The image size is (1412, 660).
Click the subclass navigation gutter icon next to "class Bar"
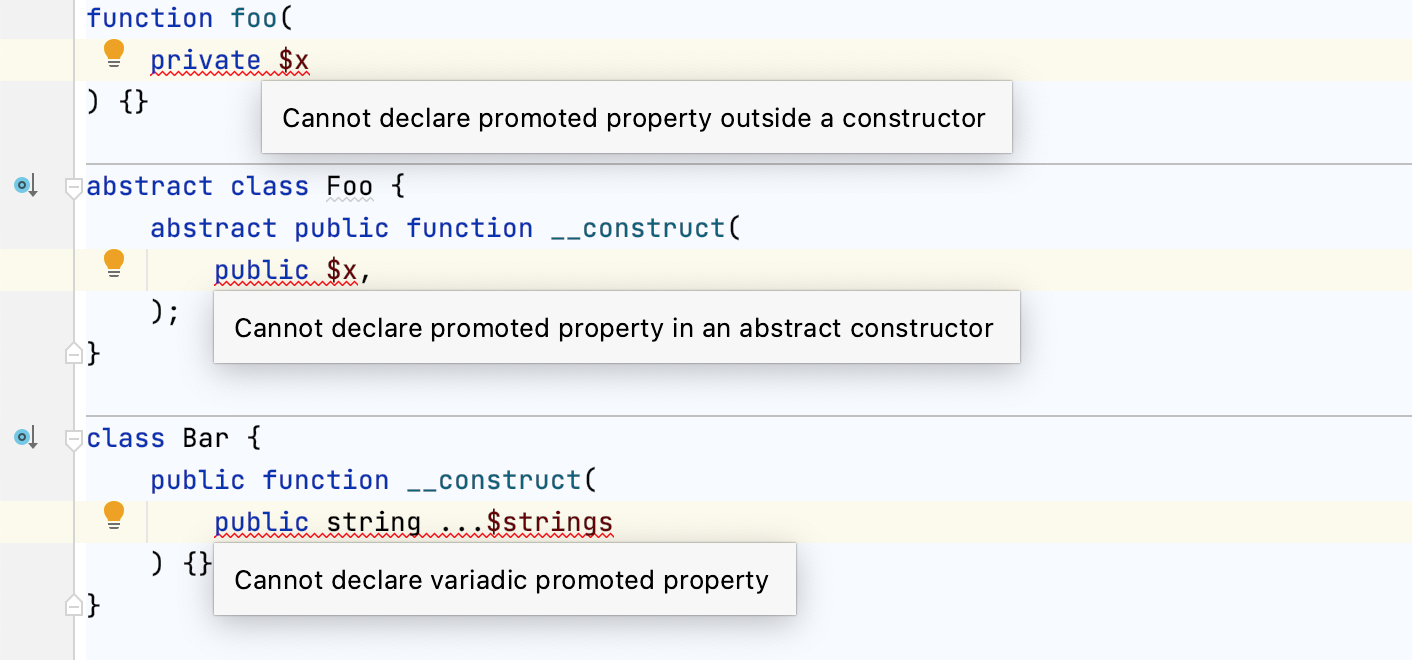[x=23, y=437]
